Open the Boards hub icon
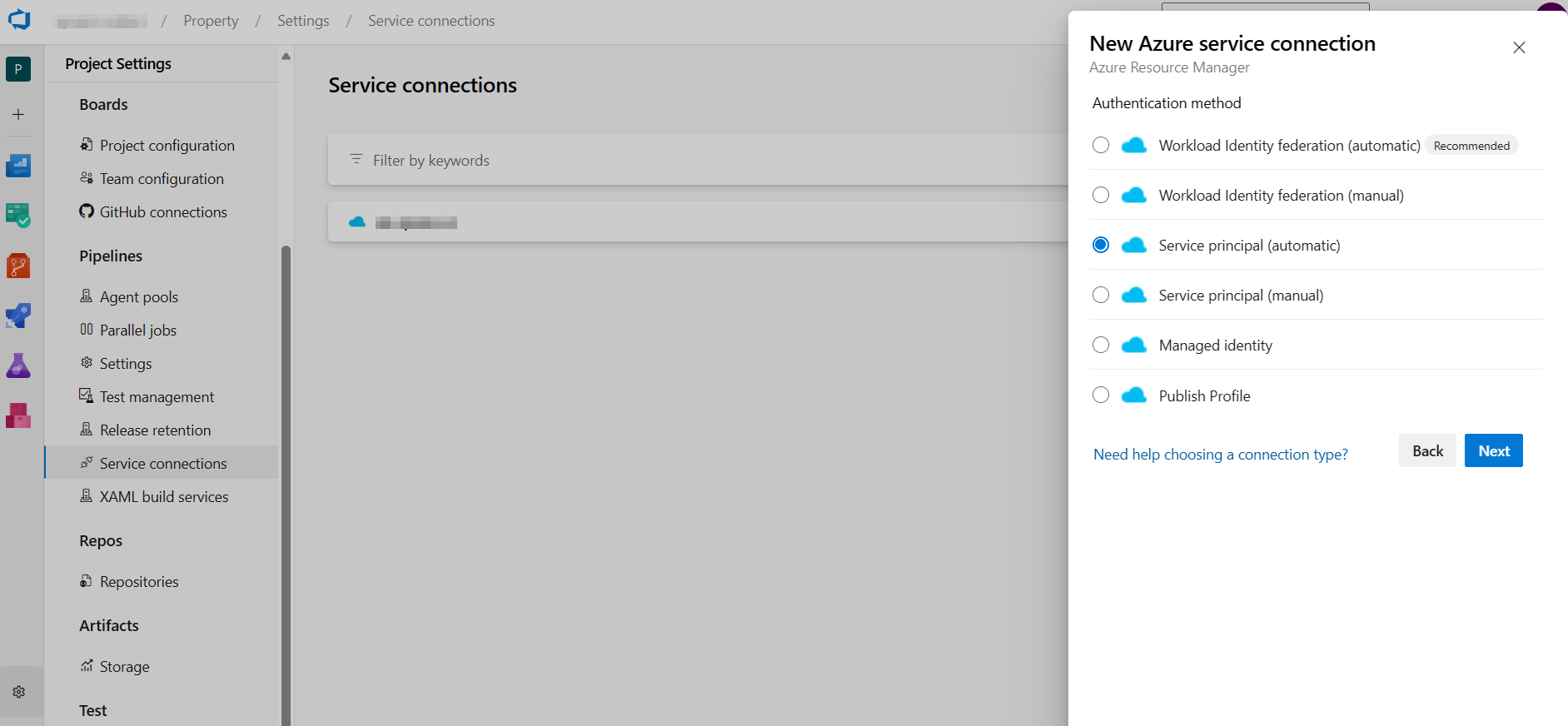The height and width of the screenshot is (726, 1568). point(18,216)
